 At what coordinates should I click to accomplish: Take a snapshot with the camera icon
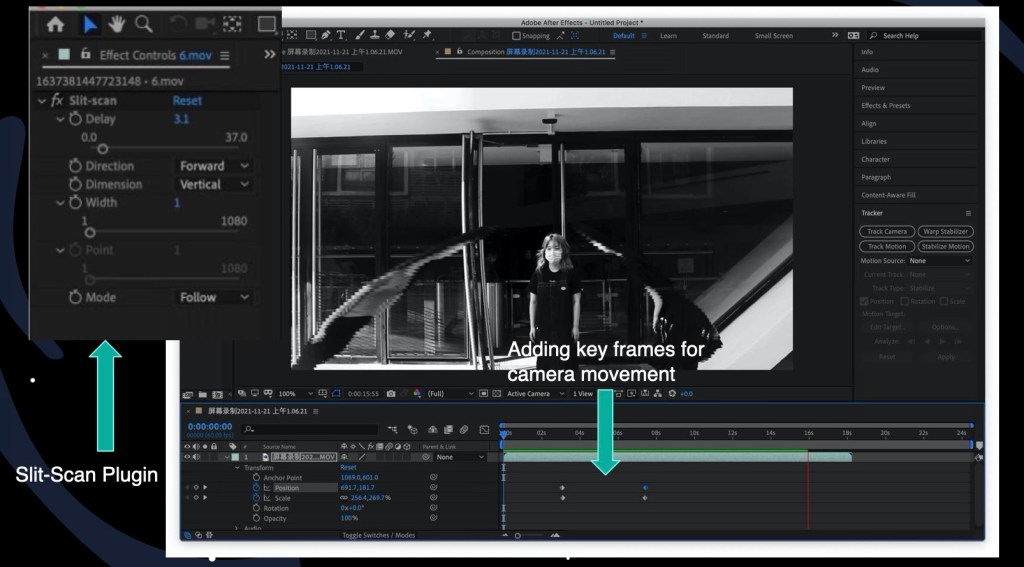pyautogui.click(x=391, y=394)
